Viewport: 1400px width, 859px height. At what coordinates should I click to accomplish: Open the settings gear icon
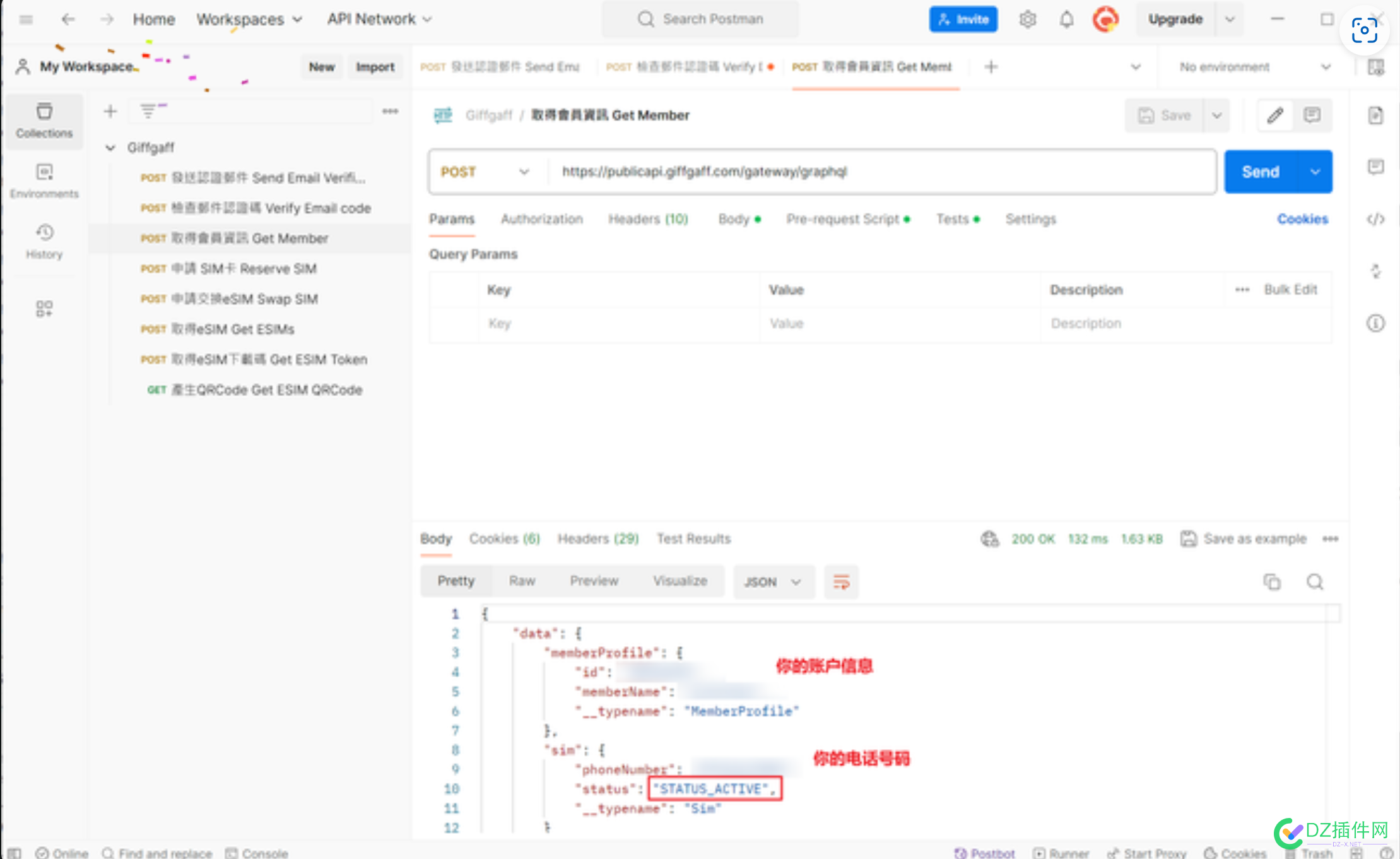[x=1027, y=20]
